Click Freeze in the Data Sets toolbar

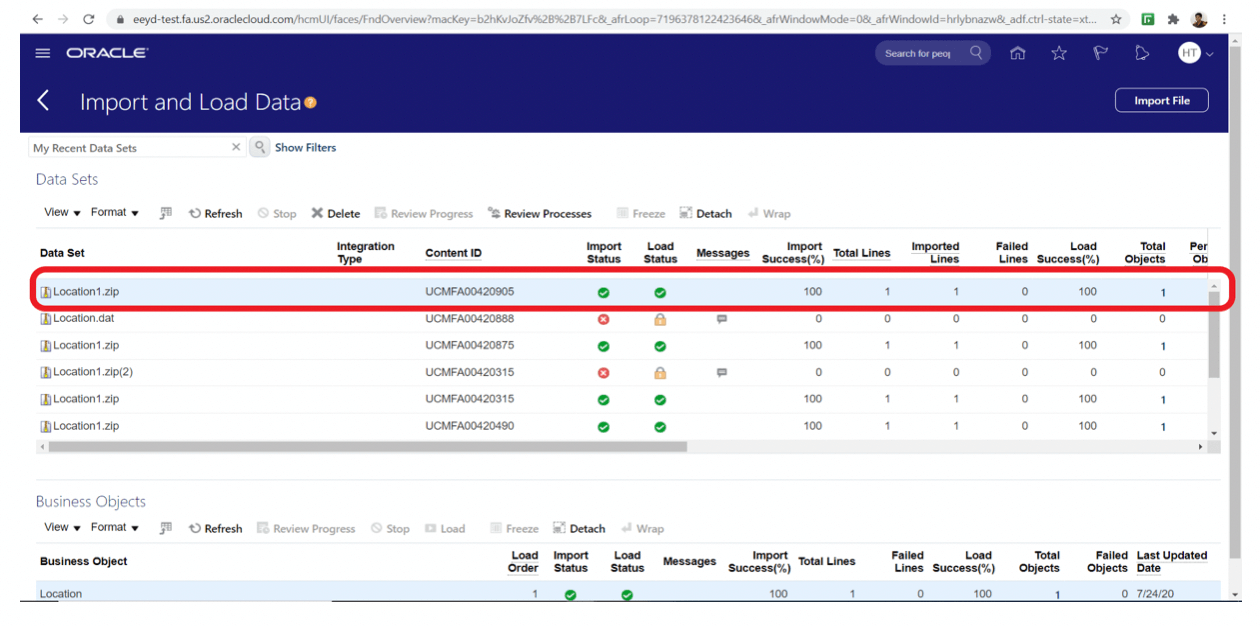(641, 213)
